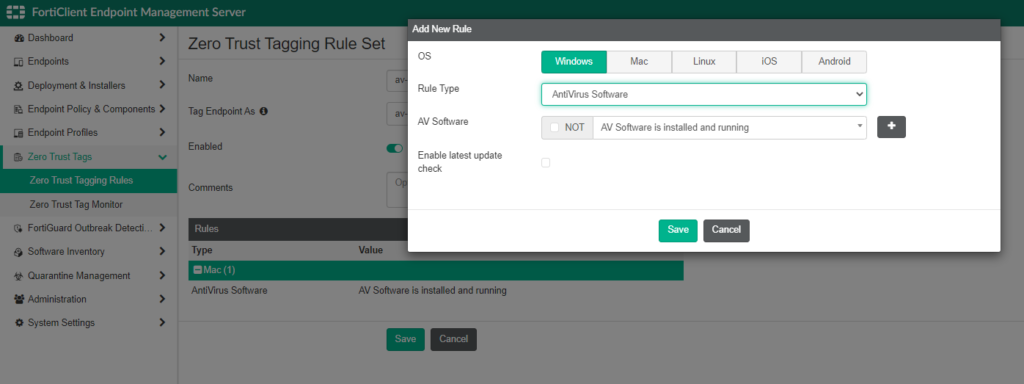This screenshot has height=384, width=1024.
Task: Click the Dashboard gauge icon in sidebar
Action: tap(19, 38)
